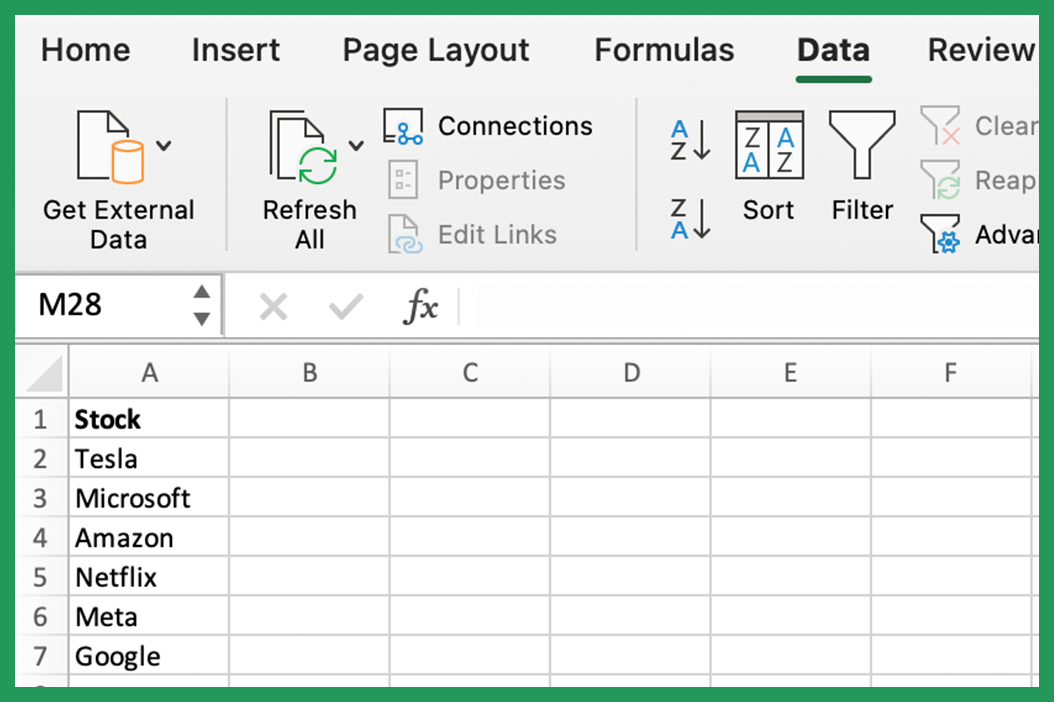Click the Edit Links icon
This screenshot has width=1054, height=702.
[x=405, y=234]
